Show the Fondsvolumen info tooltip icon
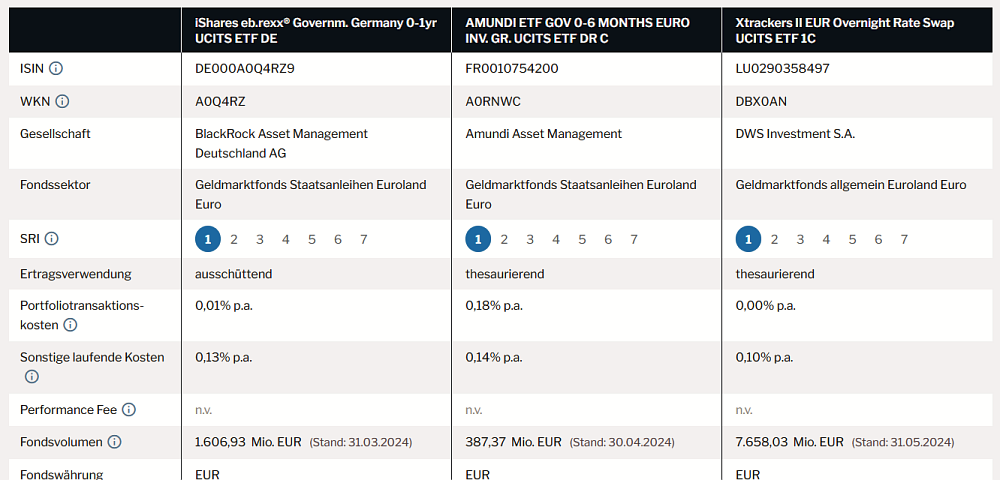 click(x=114, y=442)
